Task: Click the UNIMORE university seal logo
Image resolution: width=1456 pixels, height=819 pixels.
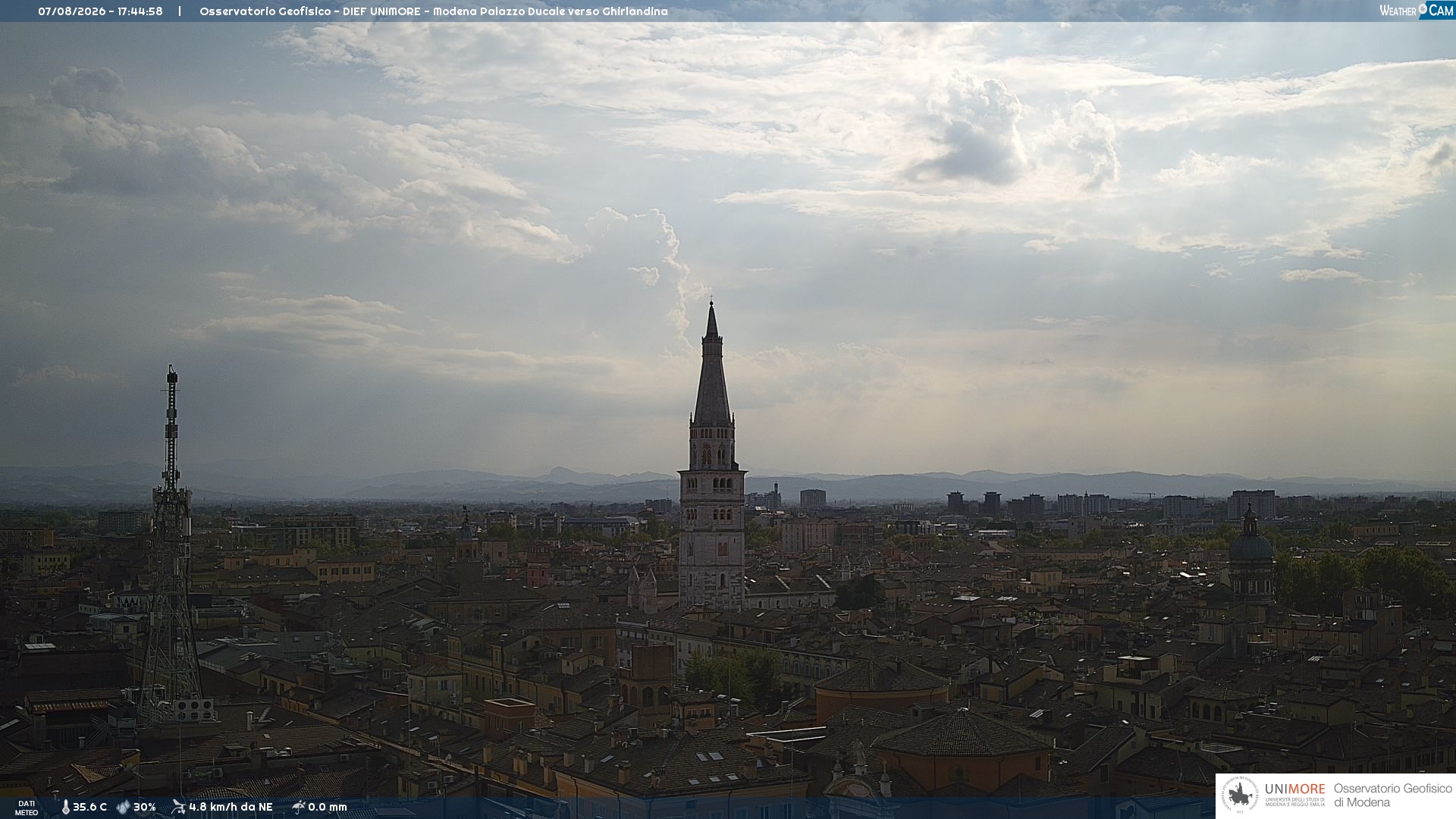Action: pos(1240,795)
